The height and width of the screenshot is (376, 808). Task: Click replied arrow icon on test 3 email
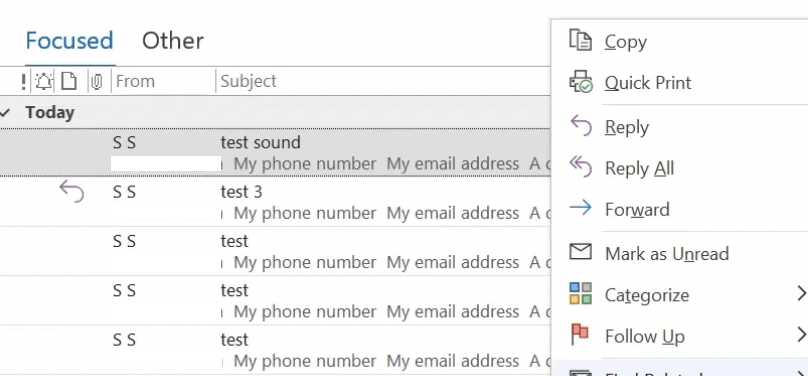tap(72, 191)
